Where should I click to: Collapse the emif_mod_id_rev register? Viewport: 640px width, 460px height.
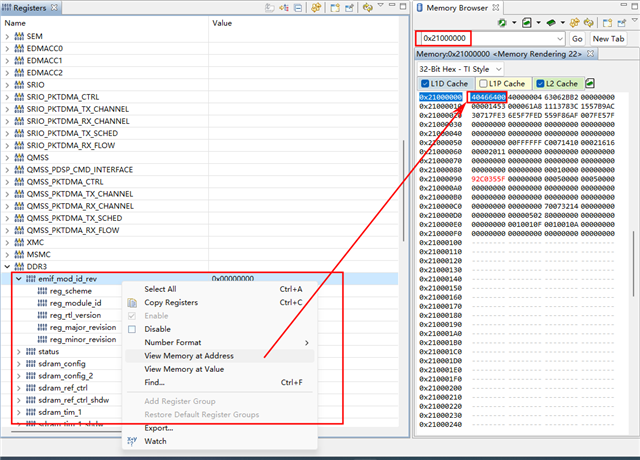[x=18, y=279]
